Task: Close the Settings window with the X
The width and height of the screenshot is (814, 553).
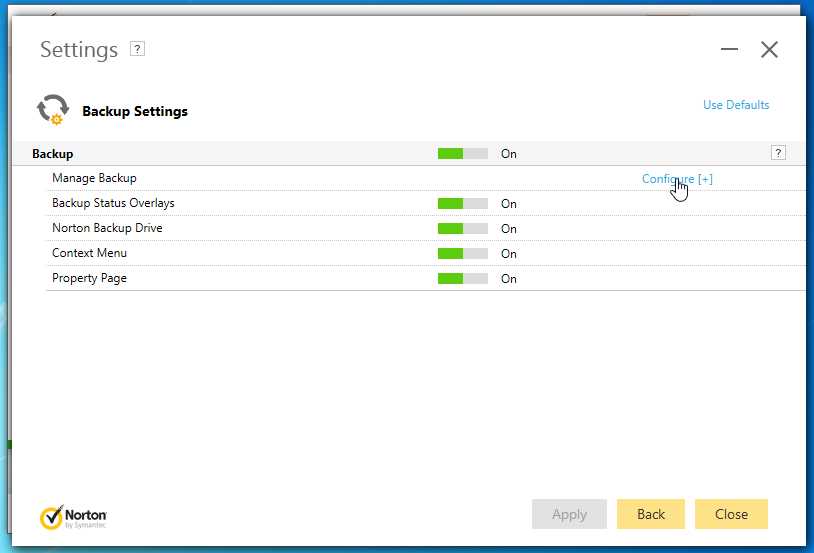Action: pyautogui.click(x=769, y=50)
